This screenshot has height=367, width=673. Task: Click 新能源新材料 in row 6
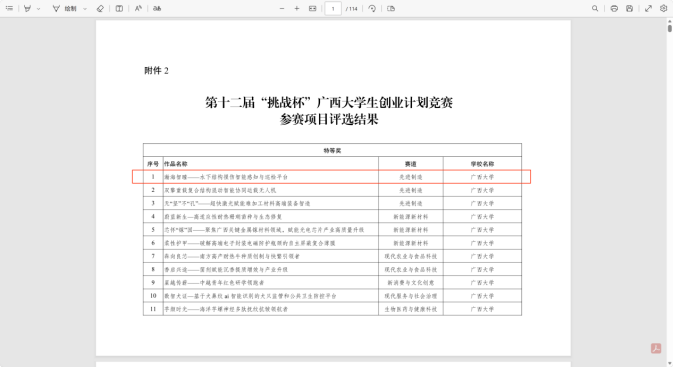(411, 243)
